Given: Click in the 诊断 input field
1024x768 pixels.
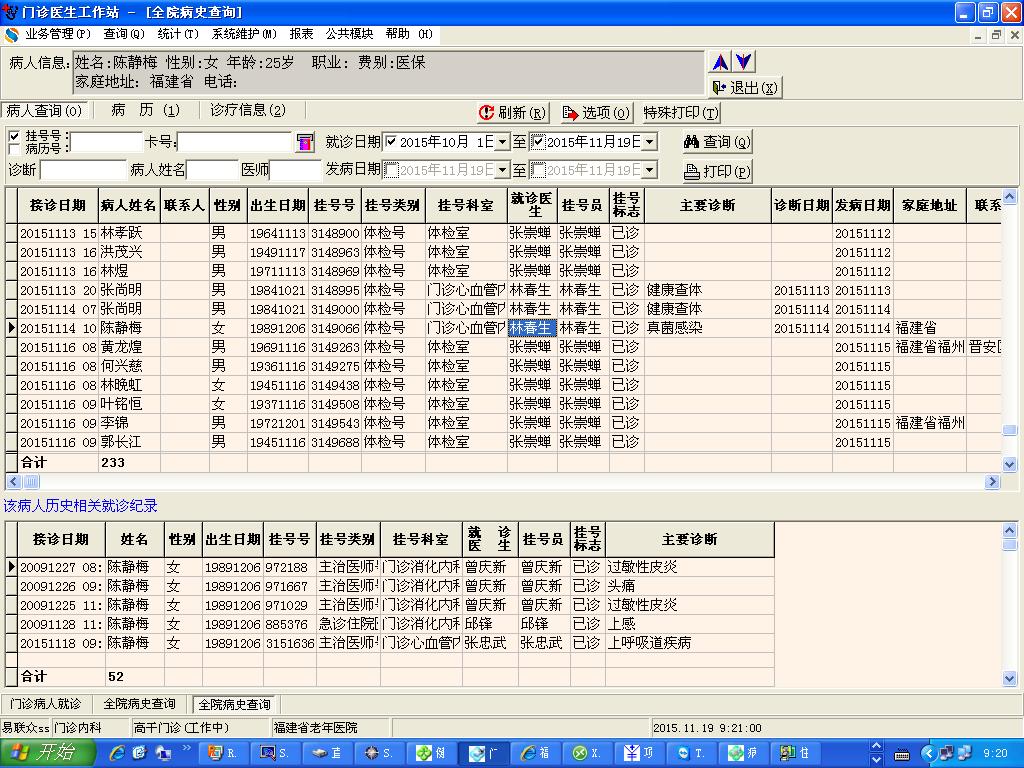Looking at the screenshot, I should (x=83, y=170).
